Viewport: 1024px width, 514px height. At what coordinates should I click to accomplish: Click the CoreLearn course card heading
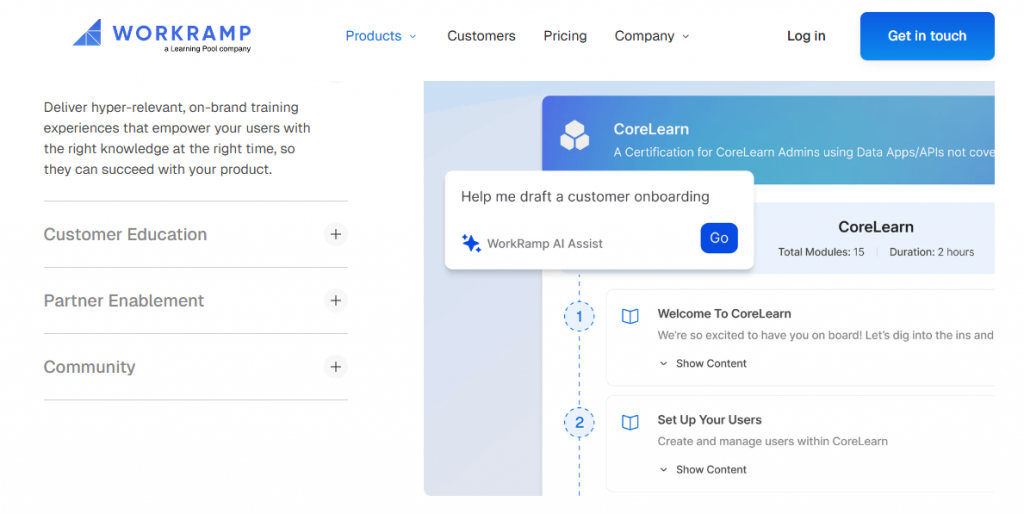tap(876, 227)
